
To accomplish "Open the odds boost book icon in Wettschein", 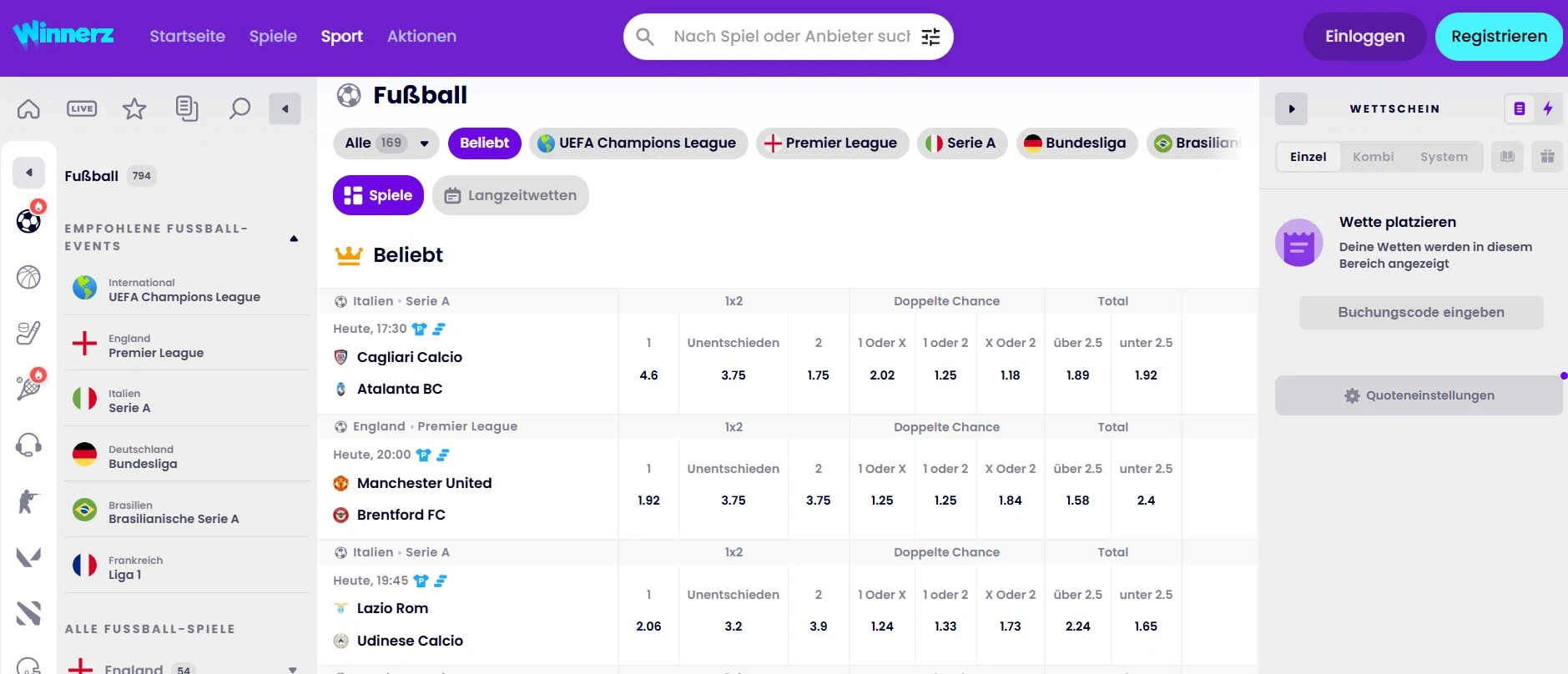I will pyautogui.click(x=1507, y=157).
